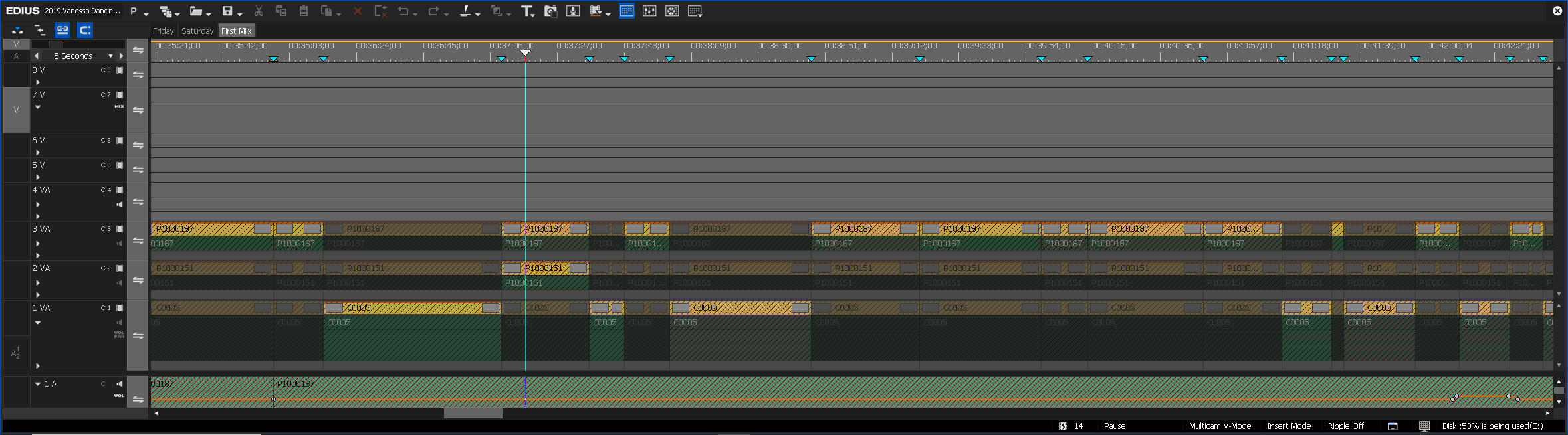Open the New Sequence icon menu

pyautogui.click(x=166, y=11)
